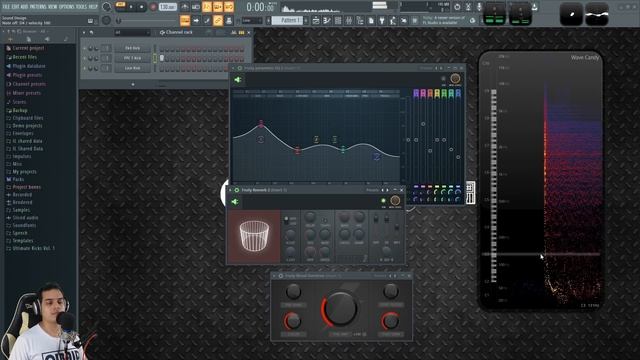Image resolution: width=640 pixels, height=360 pixels.
Task: Open channel rack filter dropdown All
Action: [132, 32]
